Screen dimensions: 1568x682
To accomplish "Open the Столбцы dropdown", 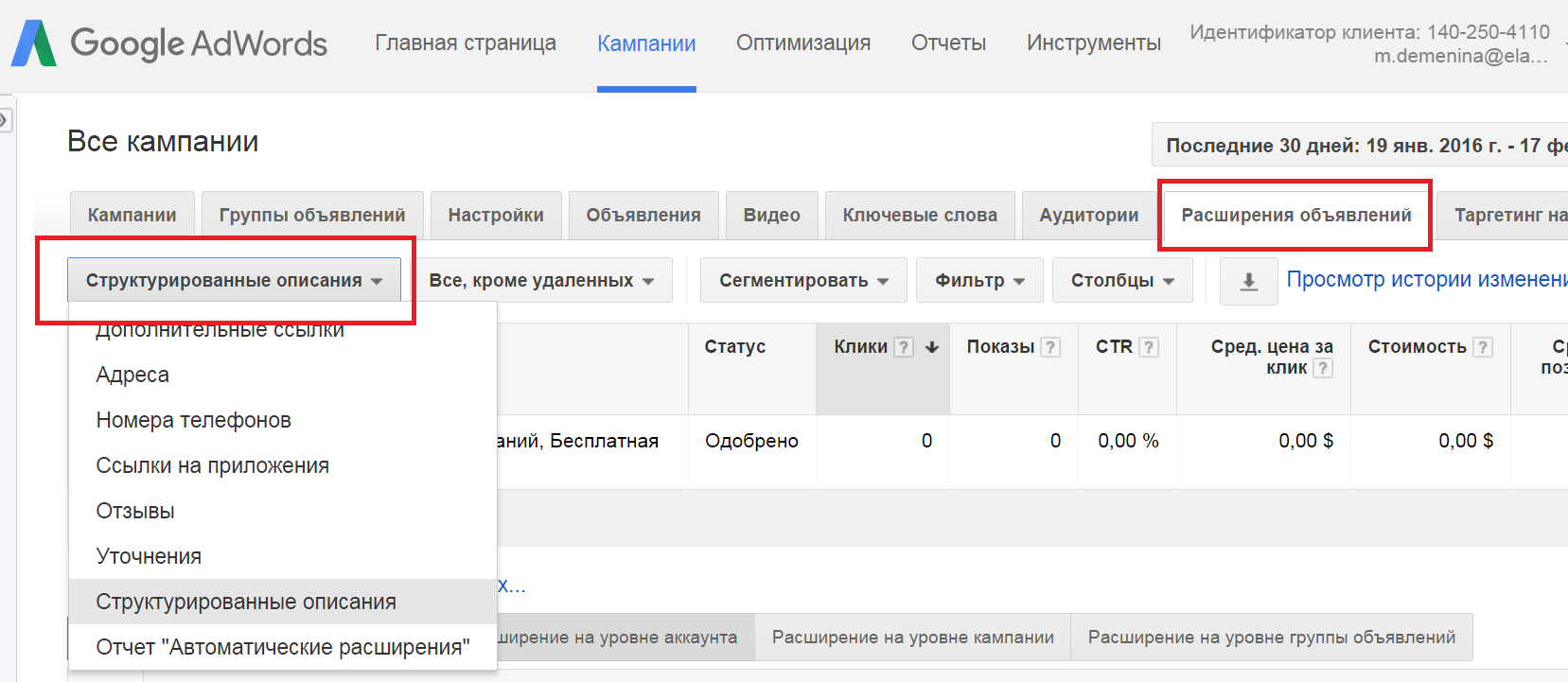I will 1121,281.
